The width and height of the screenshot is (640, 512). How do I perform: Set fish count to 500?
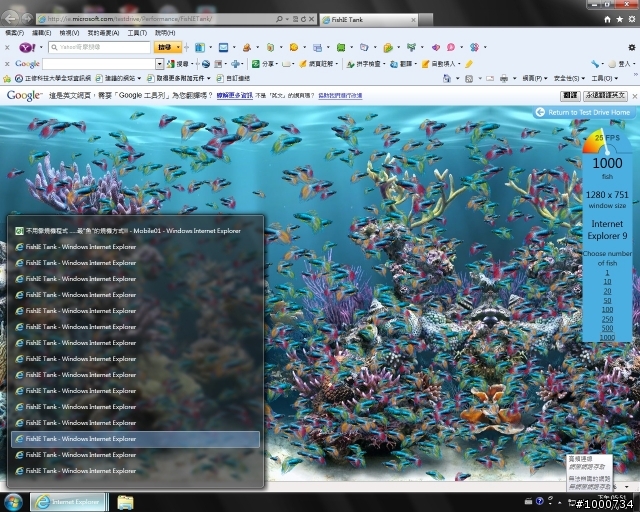click(607, 328)
